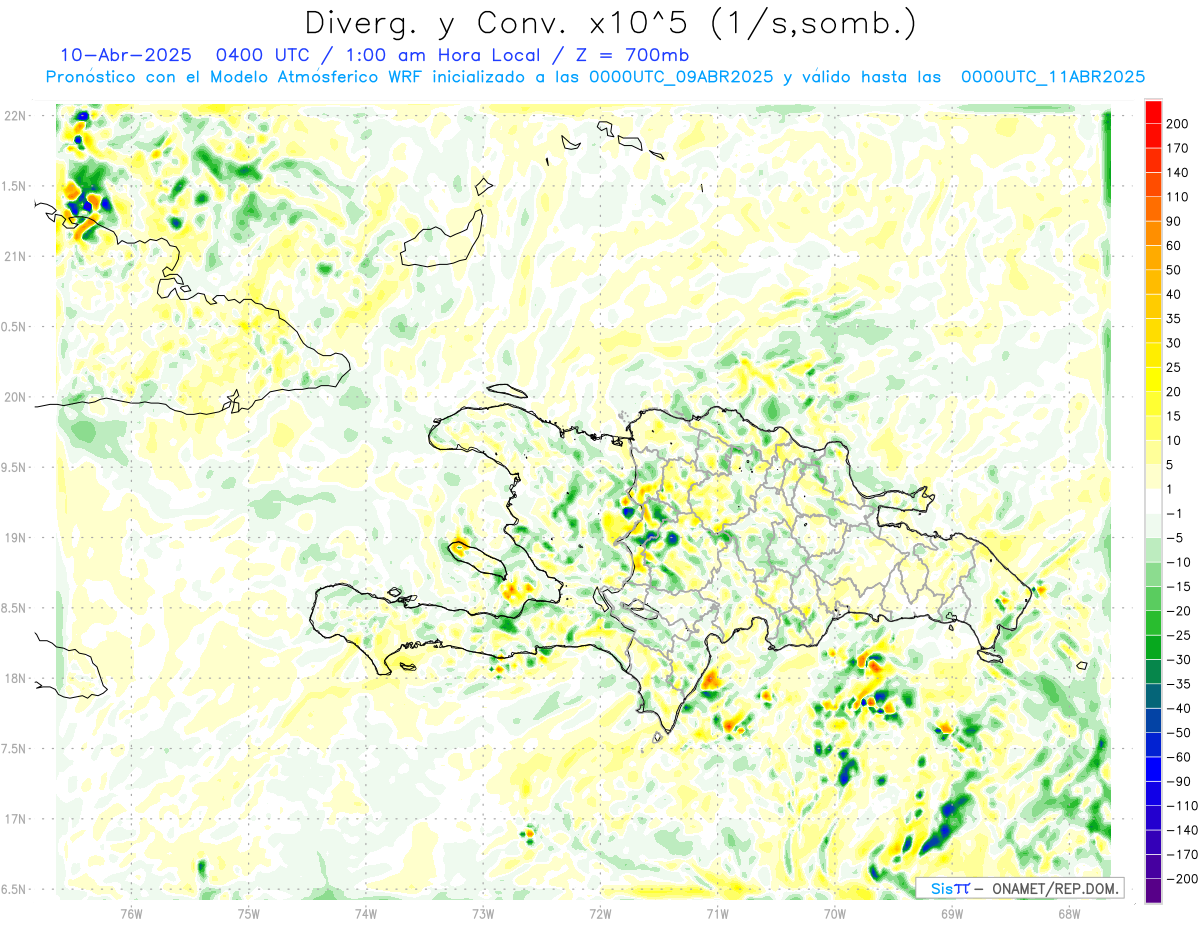Click the colorbar value '-5'
Screen dimensions: 1200x927
1174,538
